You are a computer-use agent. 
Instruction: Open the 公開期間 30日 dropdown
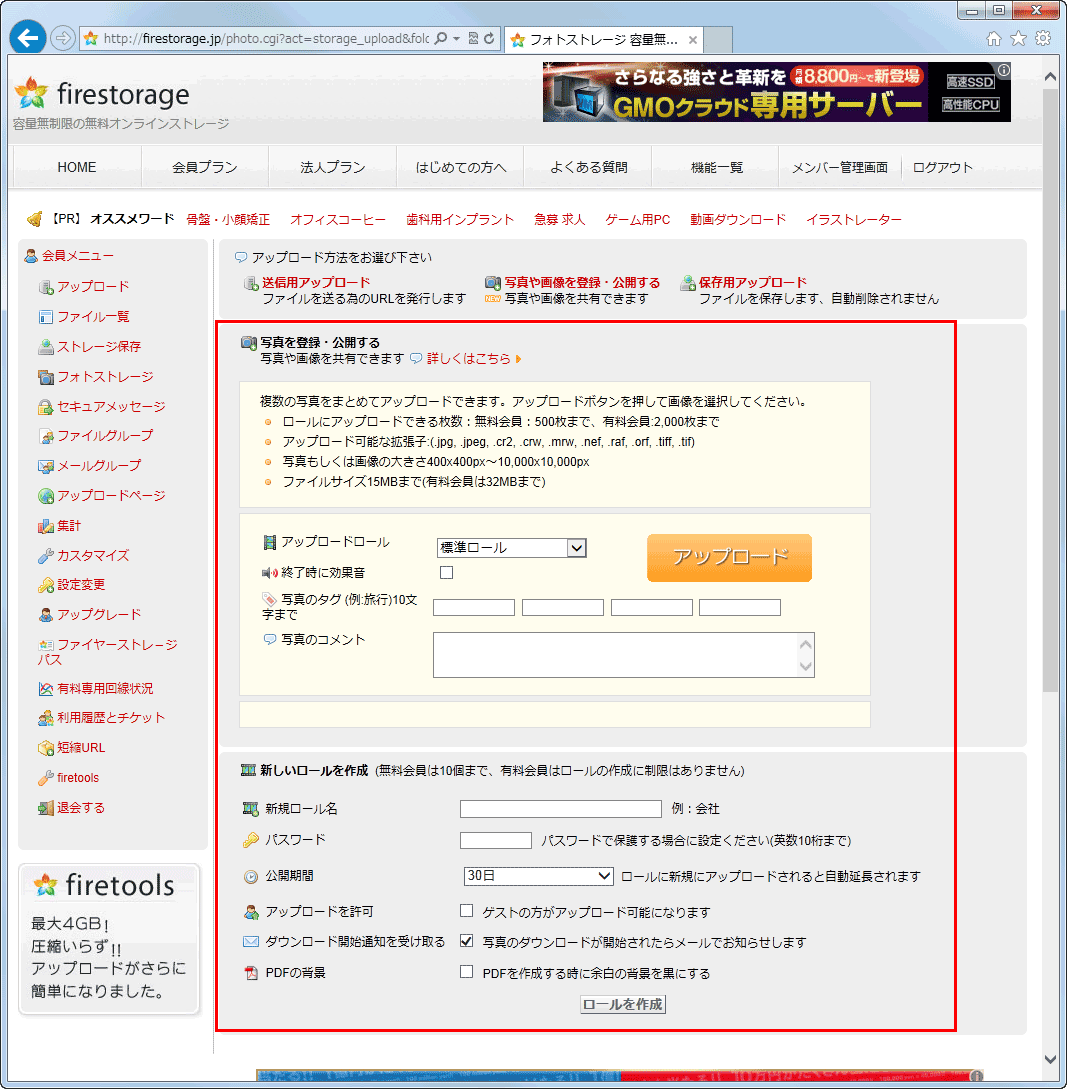point(538,875)
